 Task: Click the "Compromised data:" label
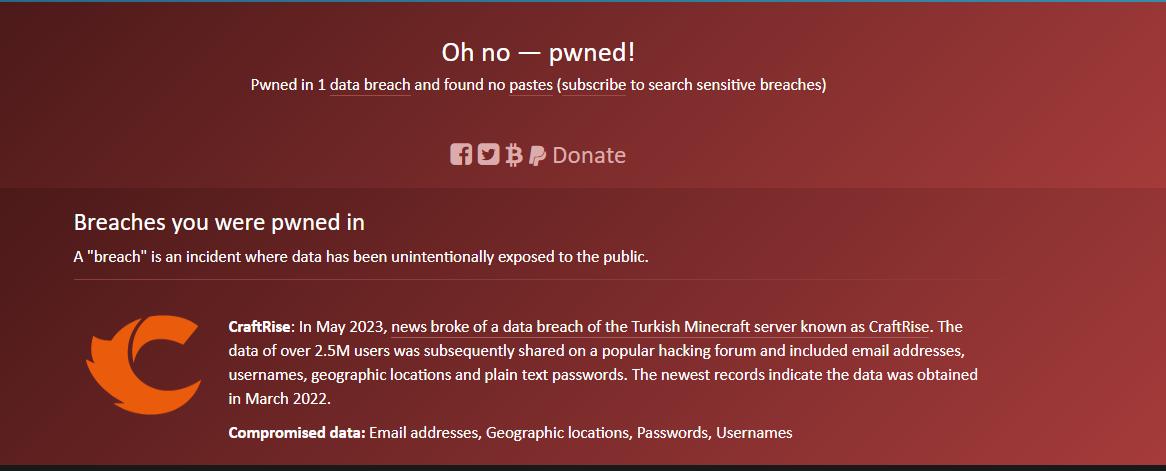point(296,433)
